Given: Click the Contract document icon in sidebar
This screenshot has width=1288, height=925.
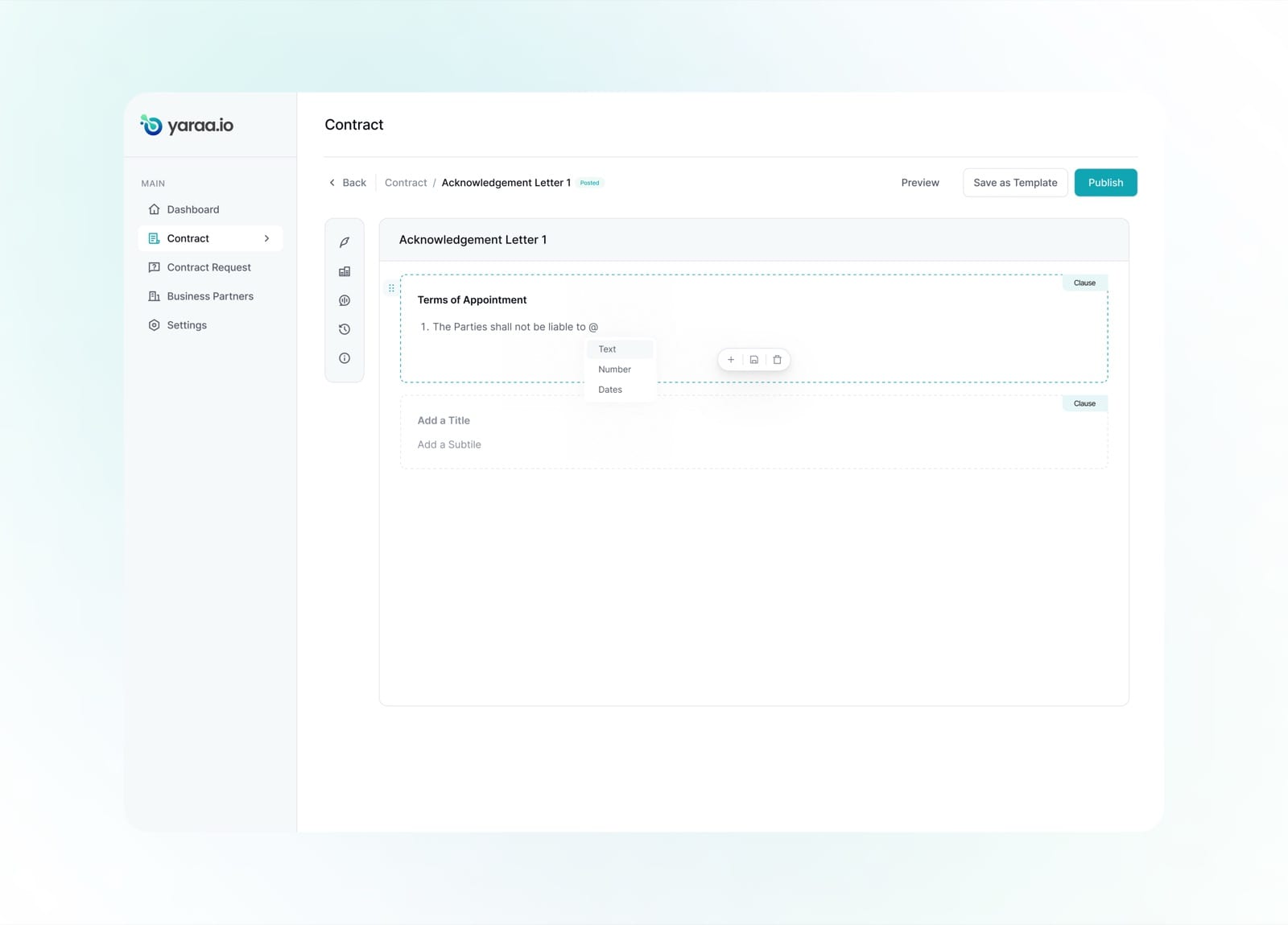Looking at the screenshot, I should coord(154,238).
